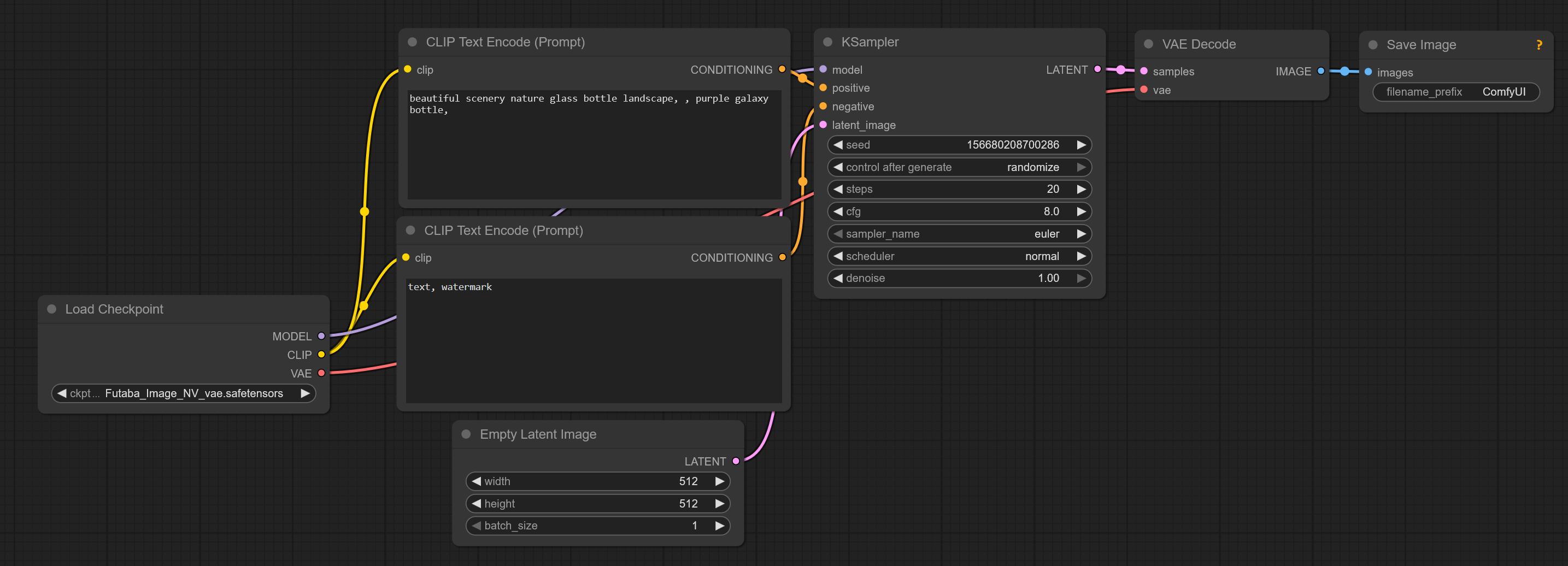This screenshot has width=1568, height=566.
Task: Click the question mark icon on Save Image
Action: click(1539, 45)
